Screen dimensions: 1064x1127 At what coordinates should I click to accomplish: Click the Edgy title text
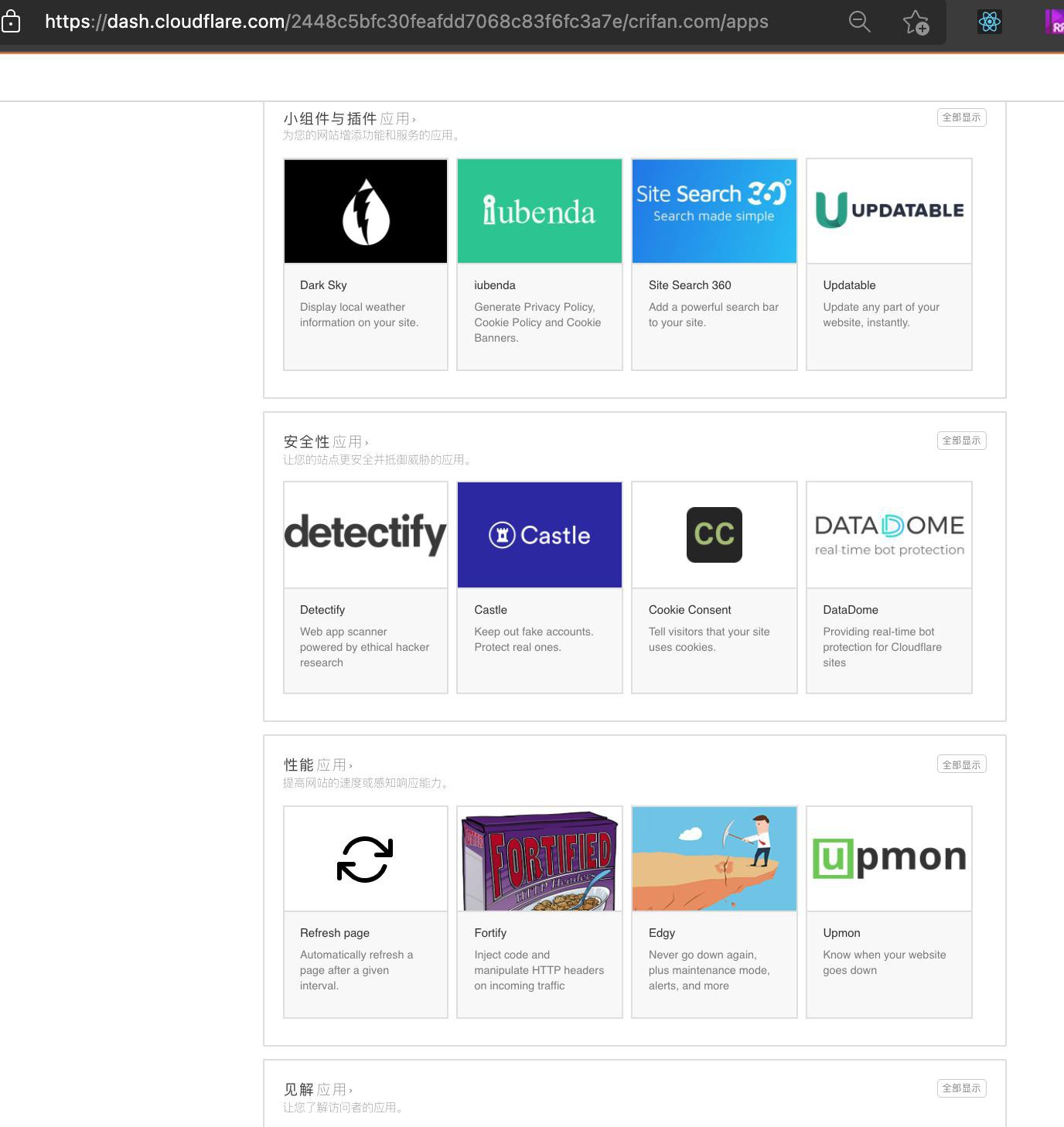click(x=662, y=933)
